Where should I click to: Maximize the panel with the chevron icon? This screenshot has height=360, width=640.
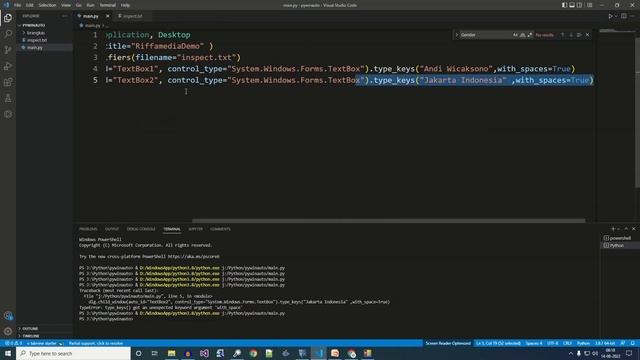[x=626, y=229]
